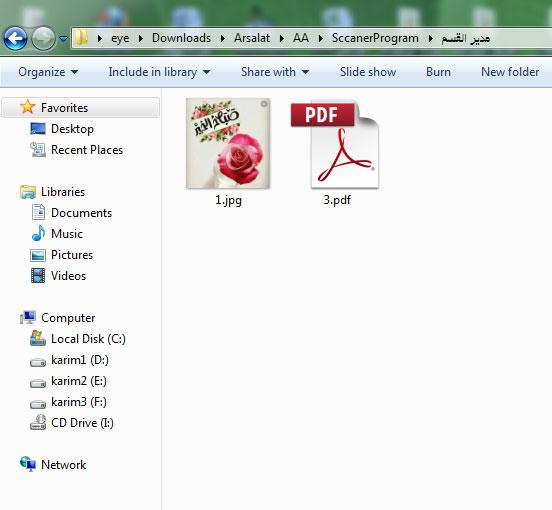Click Network in navigation pane
This screenshot has width=552, height=510.
tap(63, 465)
